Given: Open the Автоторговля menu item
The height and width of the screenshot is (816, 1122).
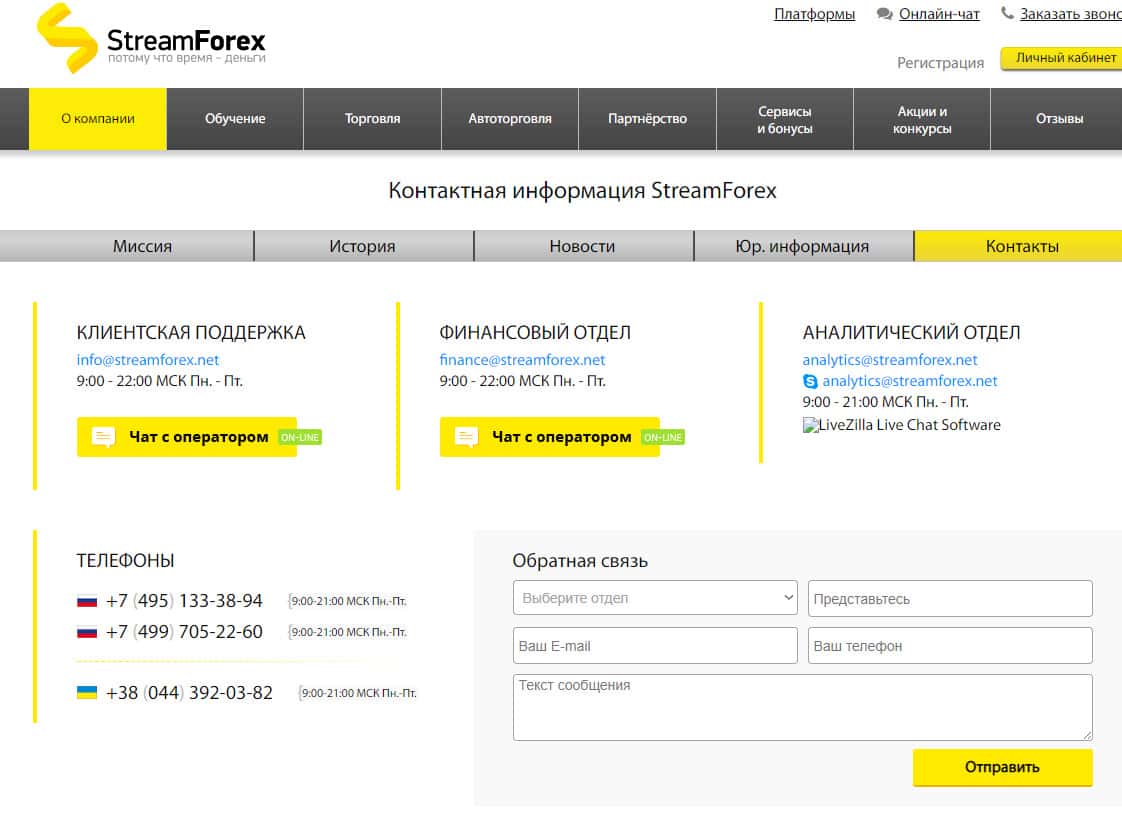Looking at the screenshot, I should click(510, 119).
